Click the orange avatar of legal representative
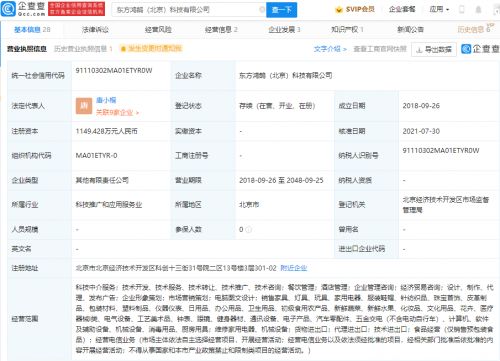The width and height of the screenshot is (500, 361). coord(84,106)
